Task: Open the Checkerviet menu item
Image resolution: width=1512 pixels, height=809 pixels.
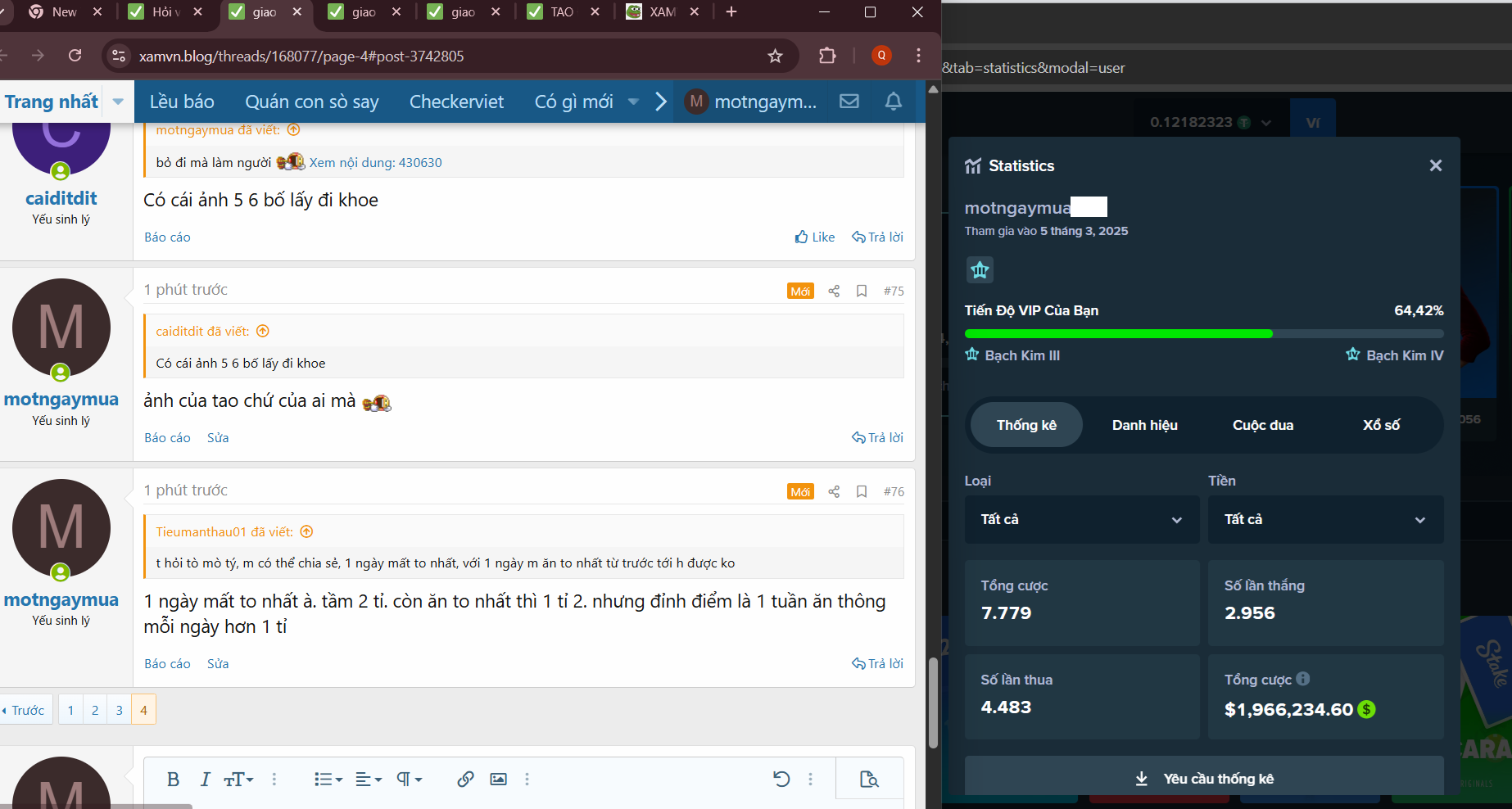Action: [x=456, y=102]
